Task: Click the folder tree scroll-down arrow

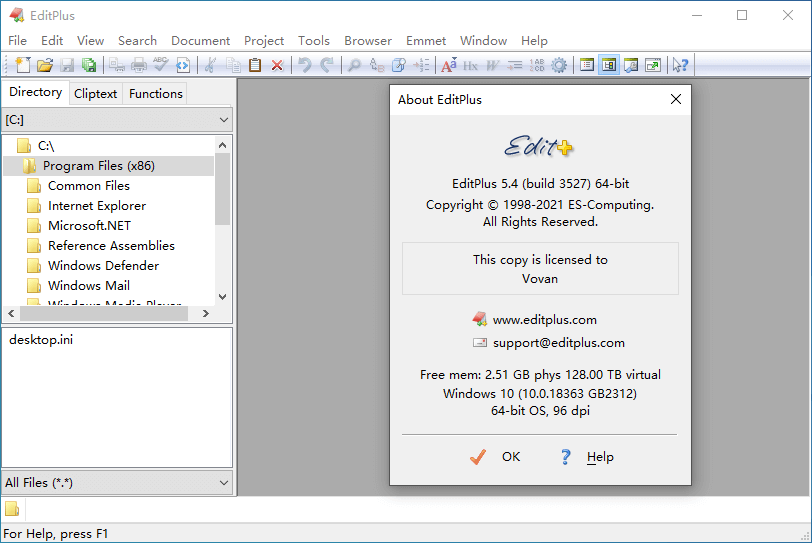Action: 223,297
